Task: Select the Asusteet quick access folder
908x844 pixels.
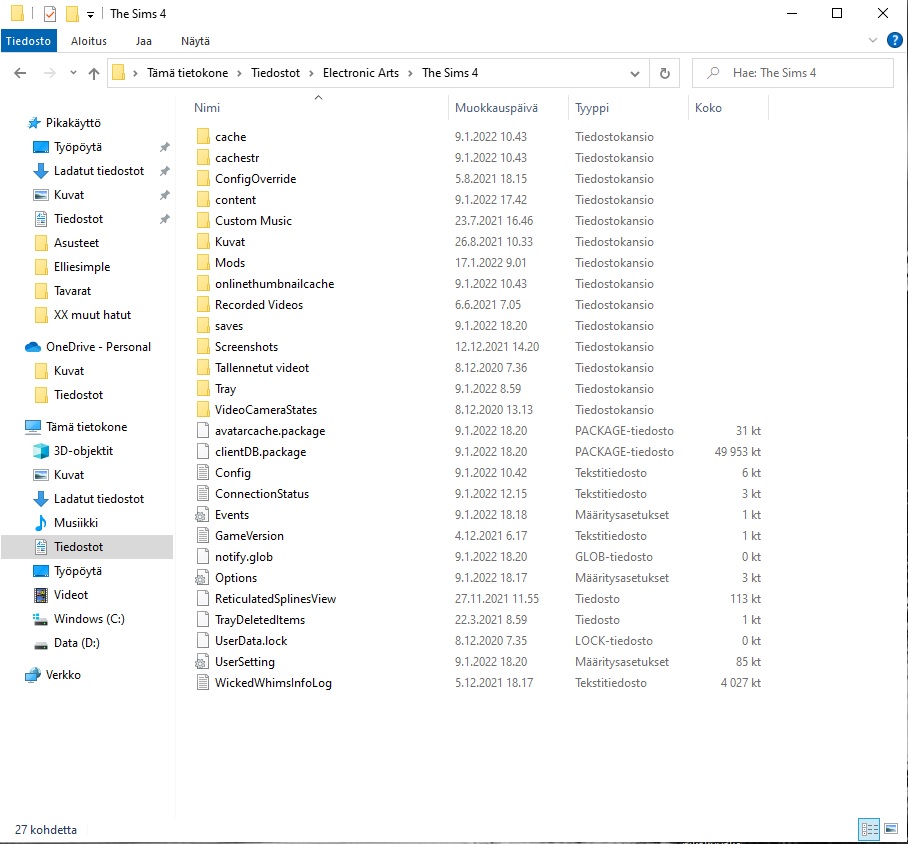Action: pos(76,243)
